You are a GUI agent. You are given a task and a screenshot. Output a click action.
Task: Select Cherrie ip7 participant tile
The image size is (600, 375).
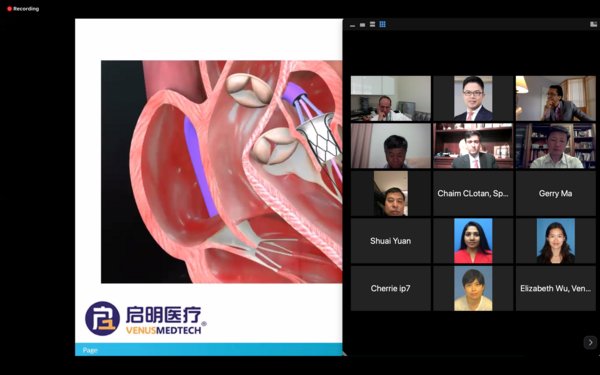[391, 288]
